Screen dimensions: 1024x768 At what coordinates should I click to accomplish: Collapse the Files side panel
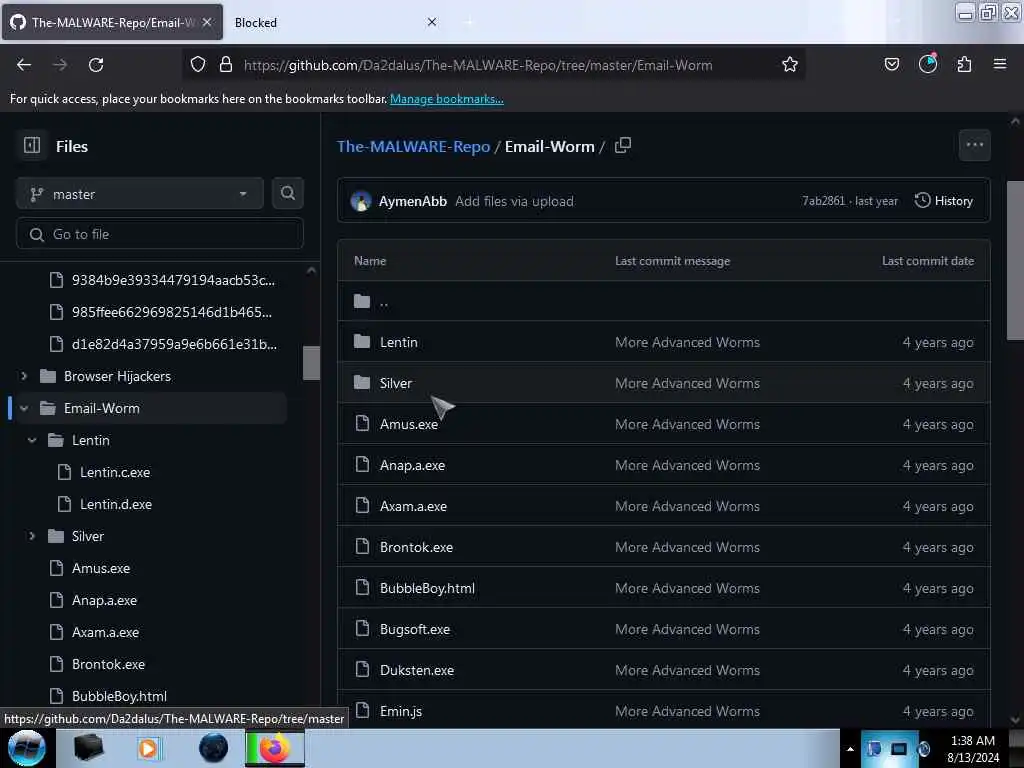(32, 145)
